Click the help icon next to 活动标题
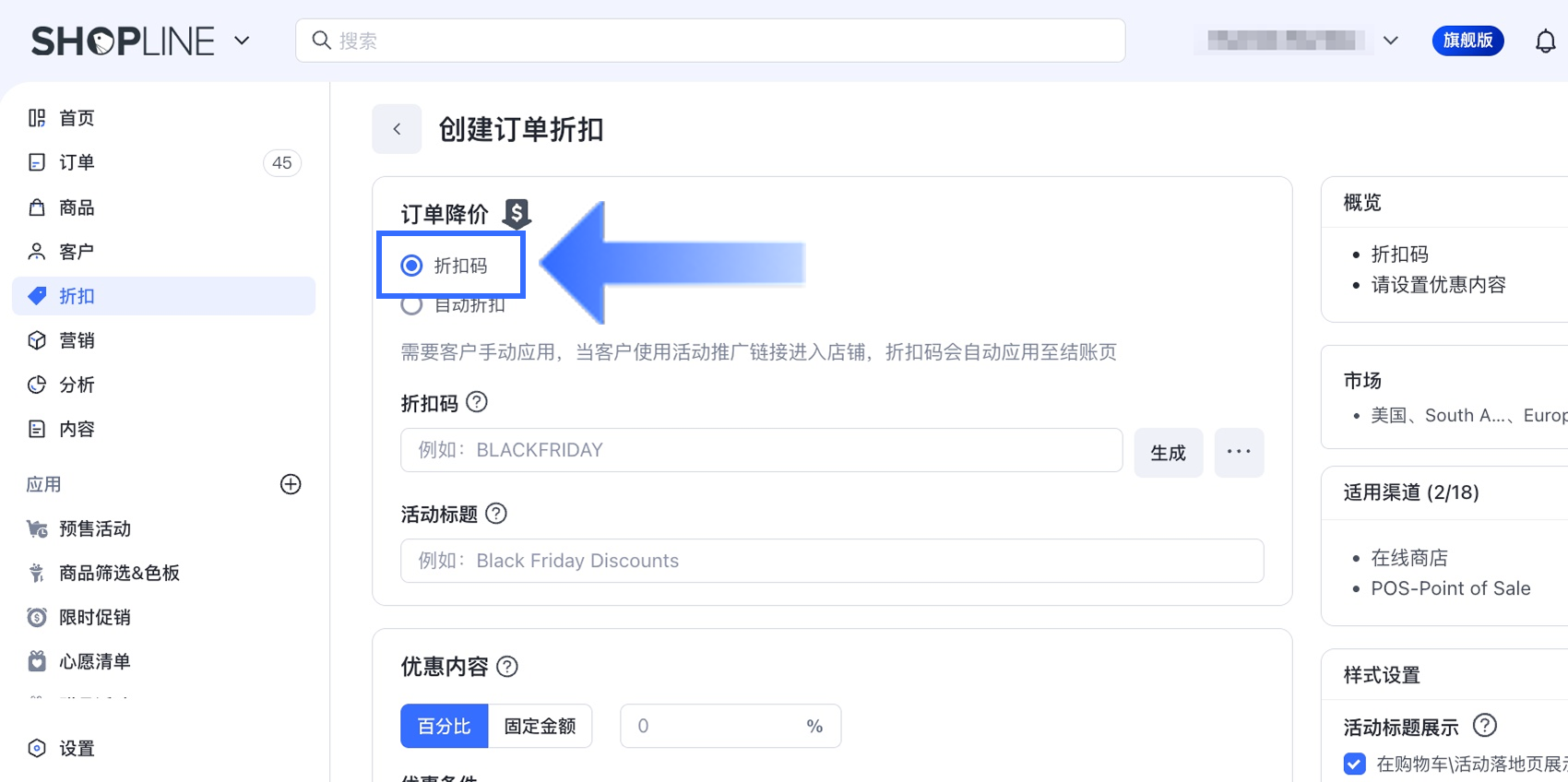The image size is (1568, 782). pos(496,514)
